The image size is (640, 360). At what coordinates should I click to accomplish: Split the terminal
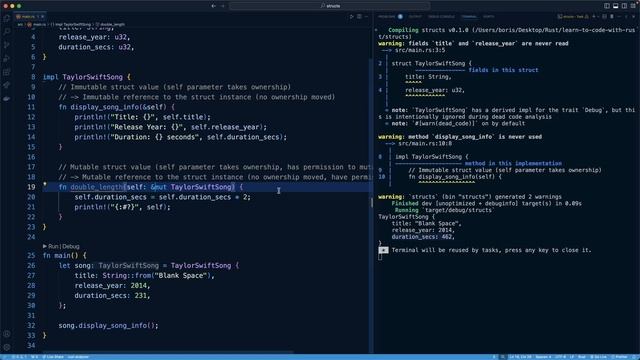[604, 17]
